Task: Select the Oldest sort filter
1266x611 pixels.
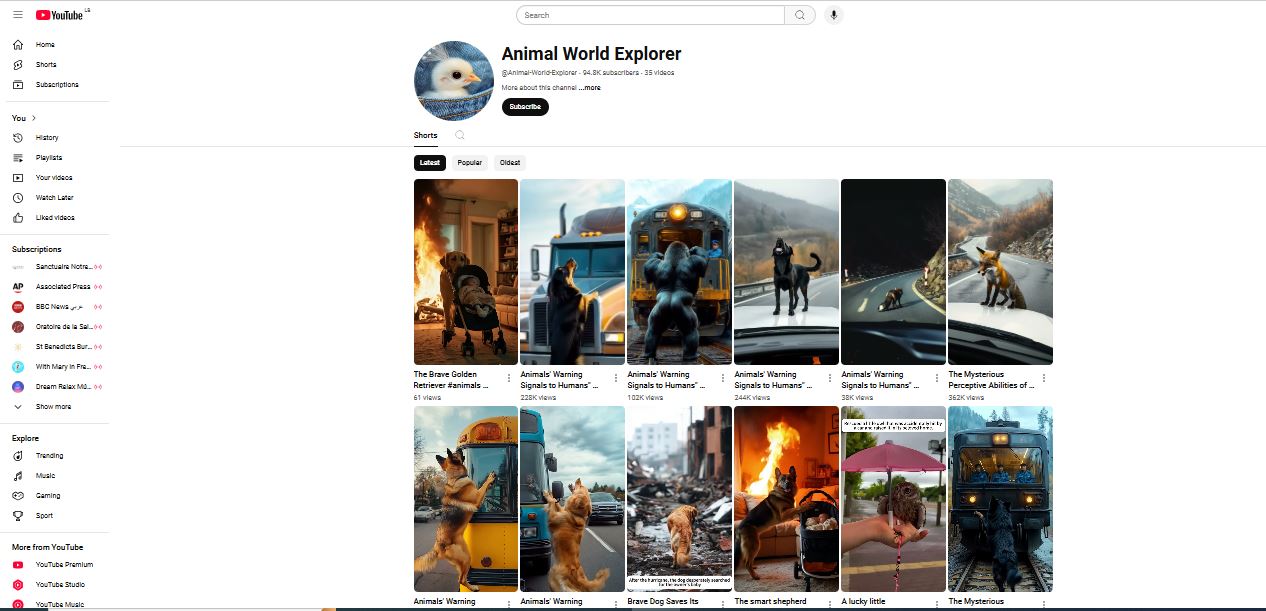Action: point(510,163)
